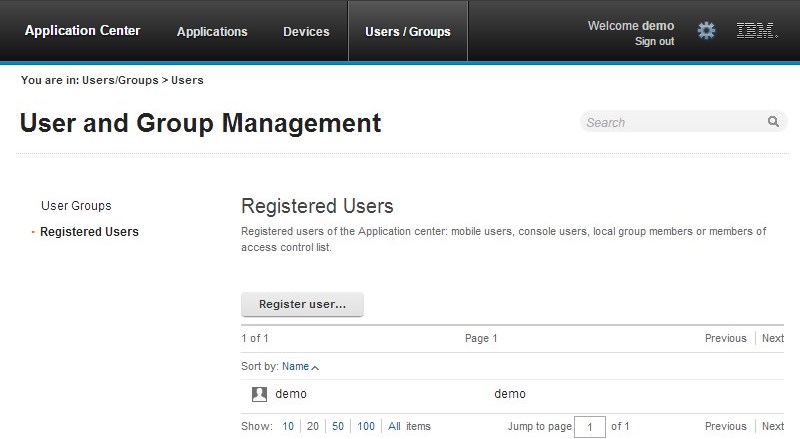
Task: Click the Welcome demo text
Action: [x=631, y=26]
